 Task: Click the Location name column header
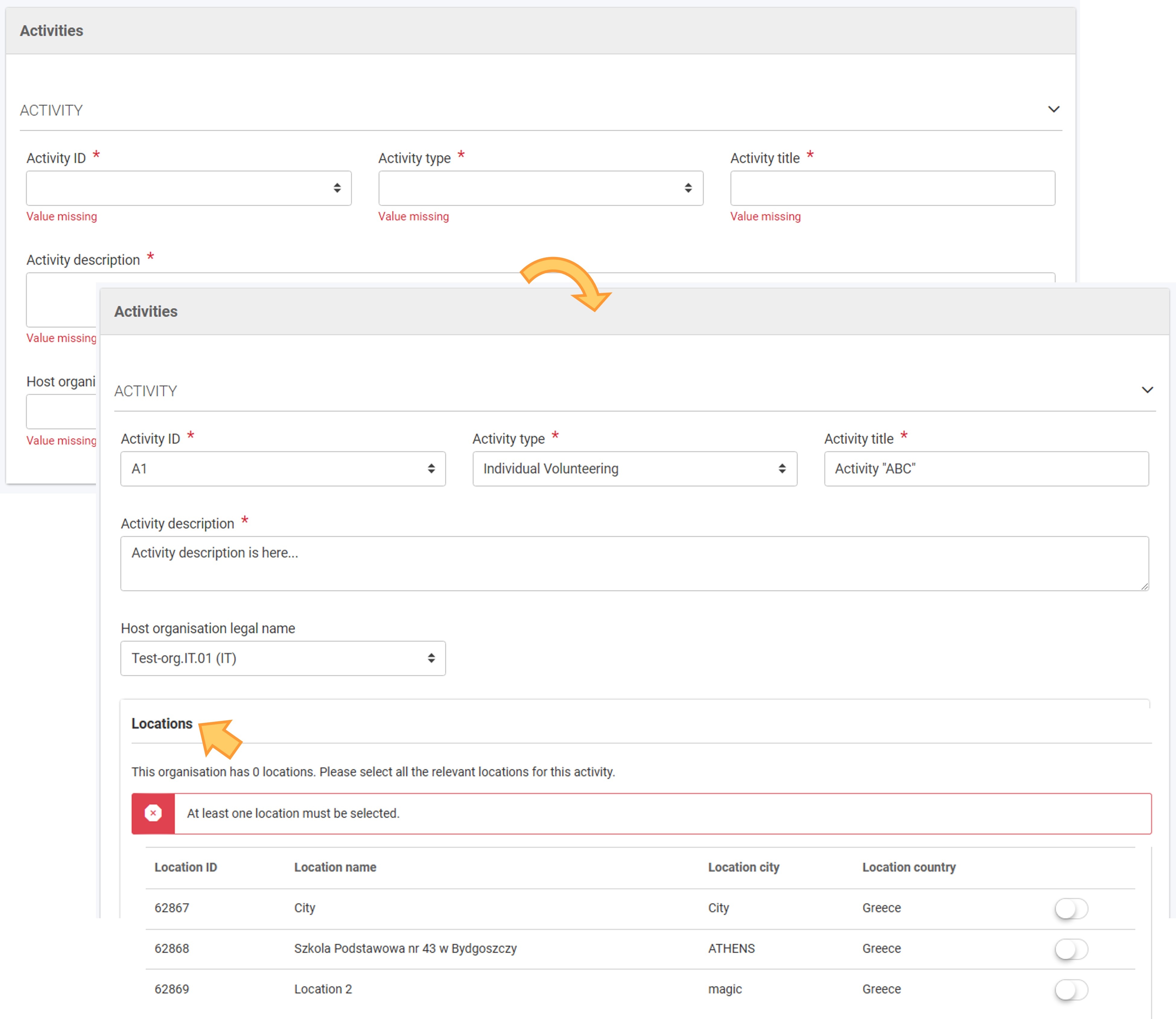pyautogui.click(x=335, y=867)
